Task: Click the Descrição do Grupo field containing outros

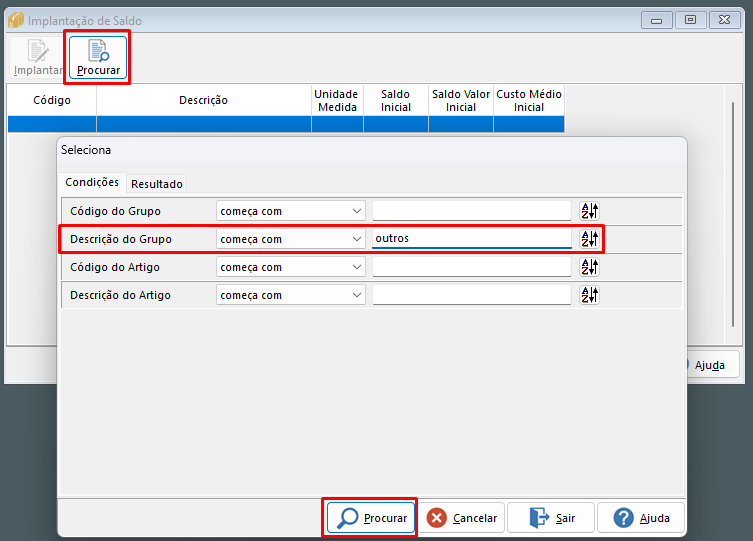Action: [x=472, y=239]
